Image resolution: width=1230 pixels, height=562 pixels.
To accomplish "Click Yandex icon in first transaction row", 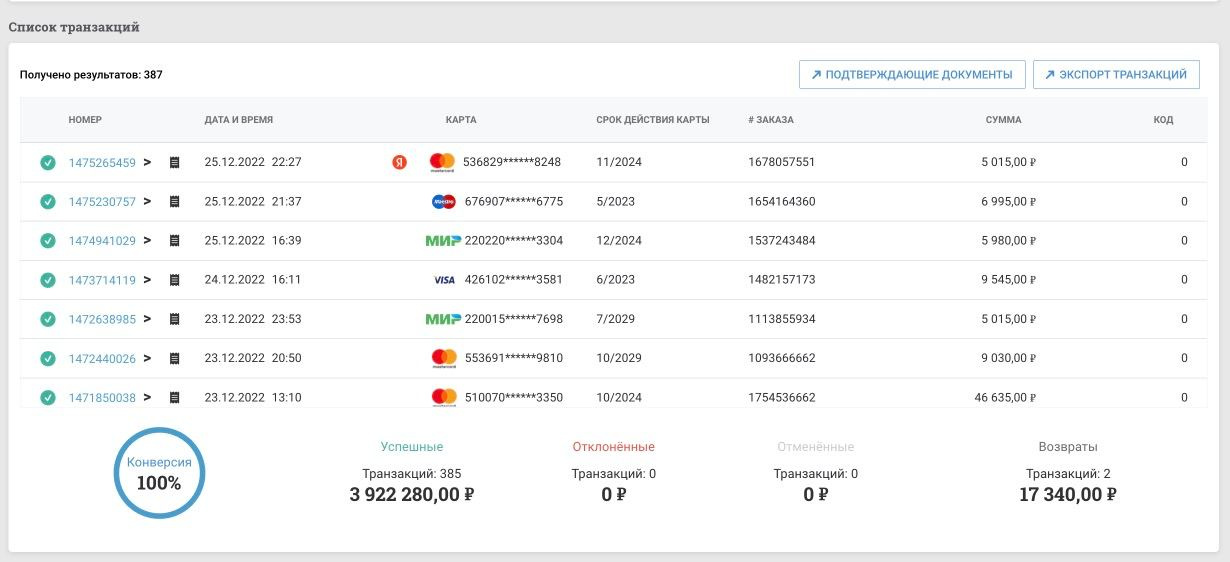I will 399,162.
